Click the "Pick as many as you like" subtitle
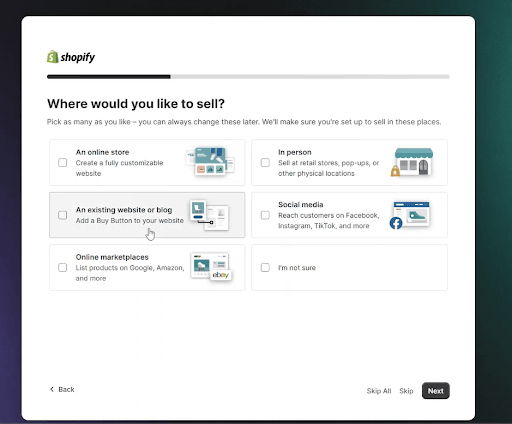Screen dimensions: 512x424 tap(244, 122)
